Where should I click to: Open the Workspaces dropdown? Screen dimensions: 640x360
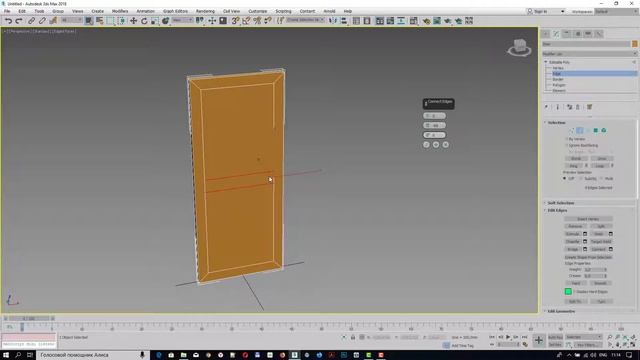point(616,11)
